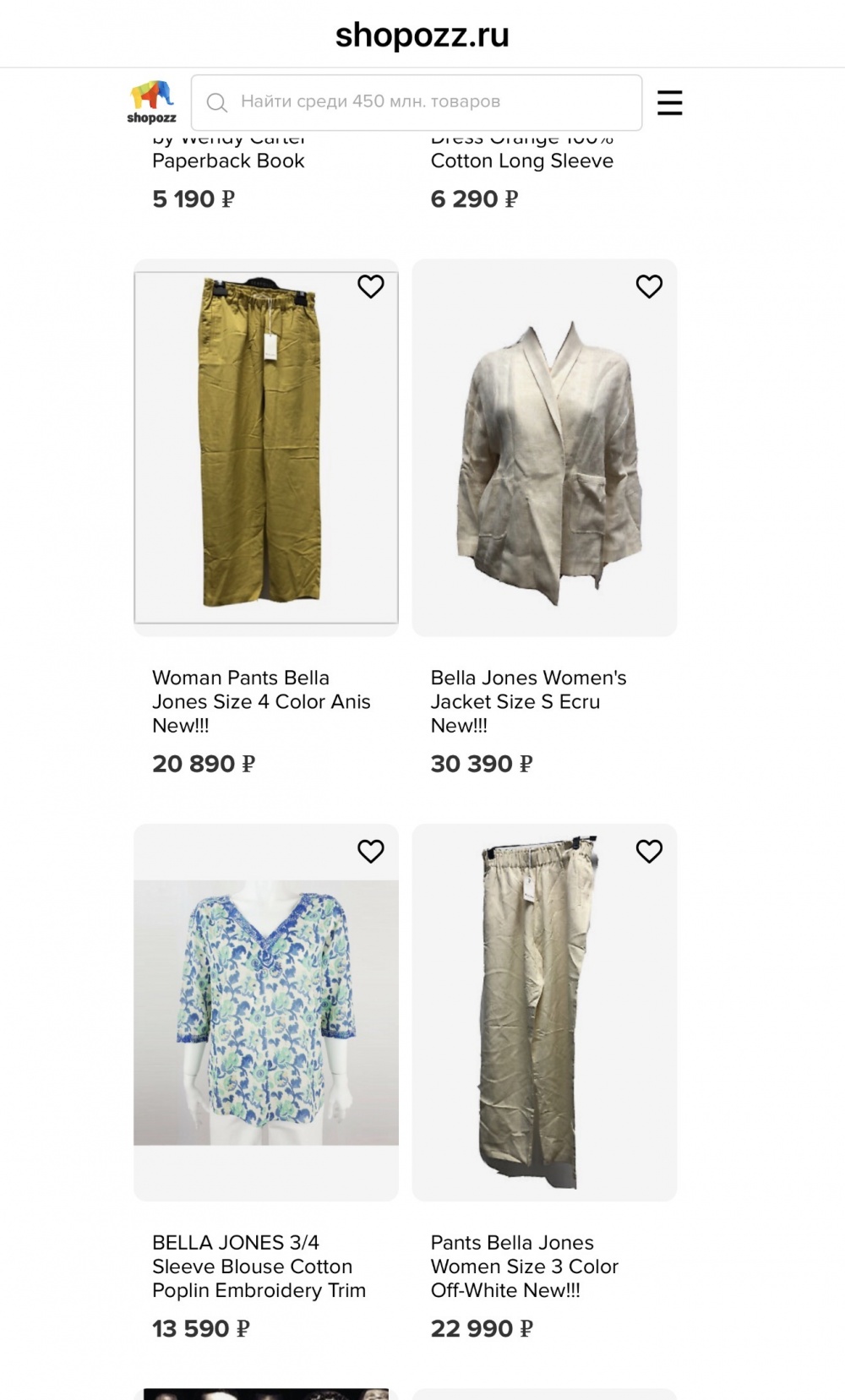Favorite the floral blouse with the heart
Image resolution: width=845 pixels, height=1400 pixels.
pos(371,851)
